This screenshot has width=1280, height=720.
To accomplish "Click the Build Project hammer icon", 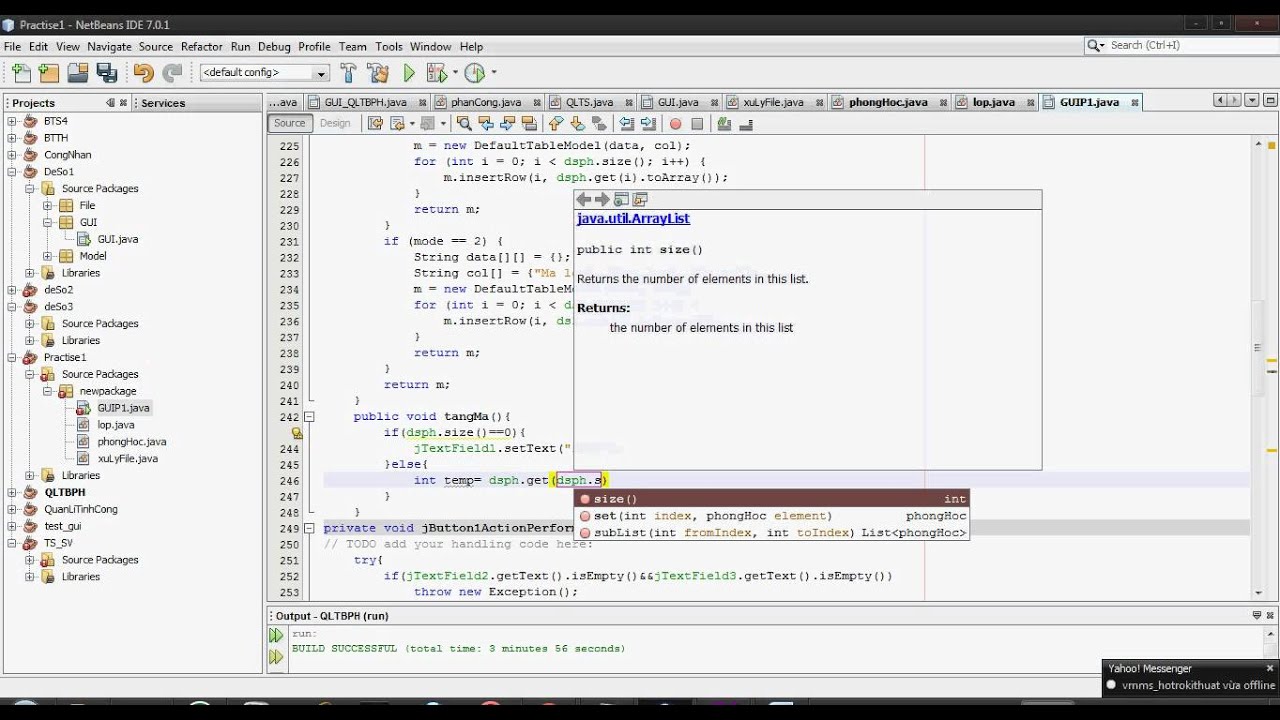I will tap(348, 72).
